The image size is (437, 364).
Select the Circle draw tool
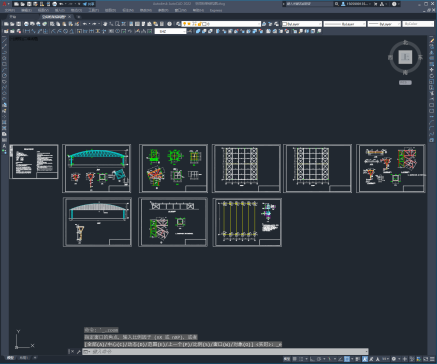(4, 76)
